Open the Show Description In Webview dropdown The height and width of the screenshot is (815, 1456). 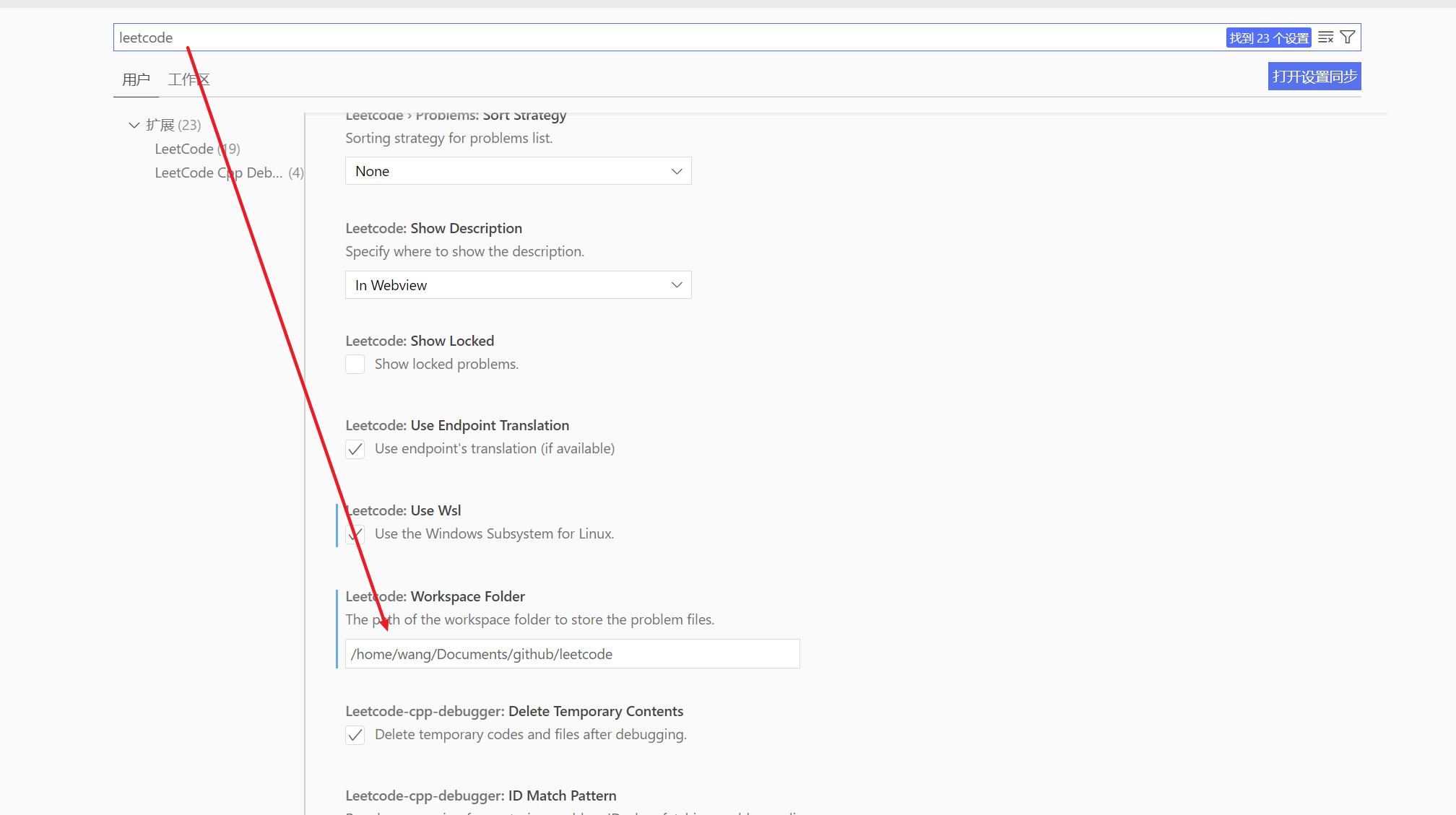pos(518,285)
